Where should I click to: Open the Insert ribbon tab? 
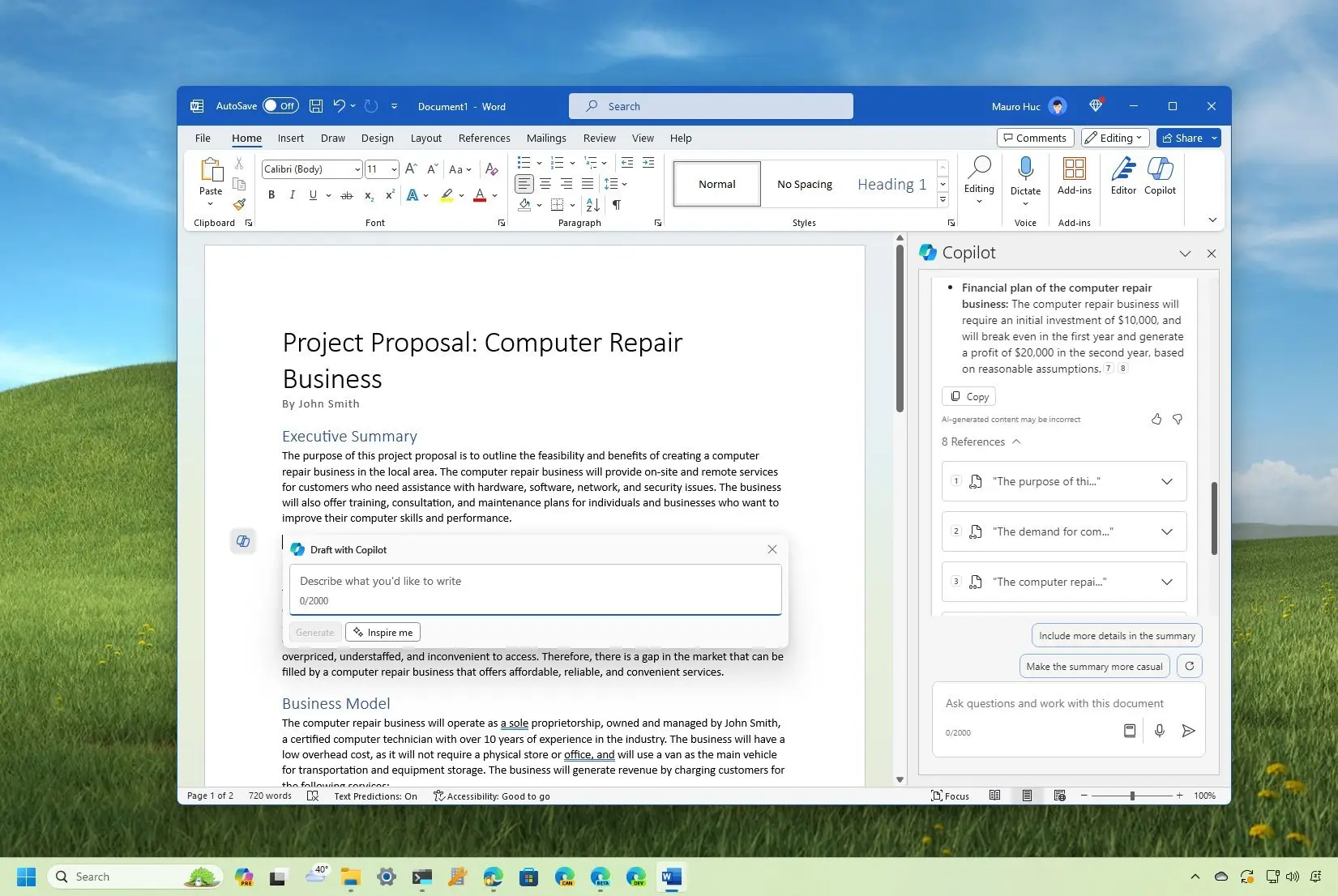290,138
